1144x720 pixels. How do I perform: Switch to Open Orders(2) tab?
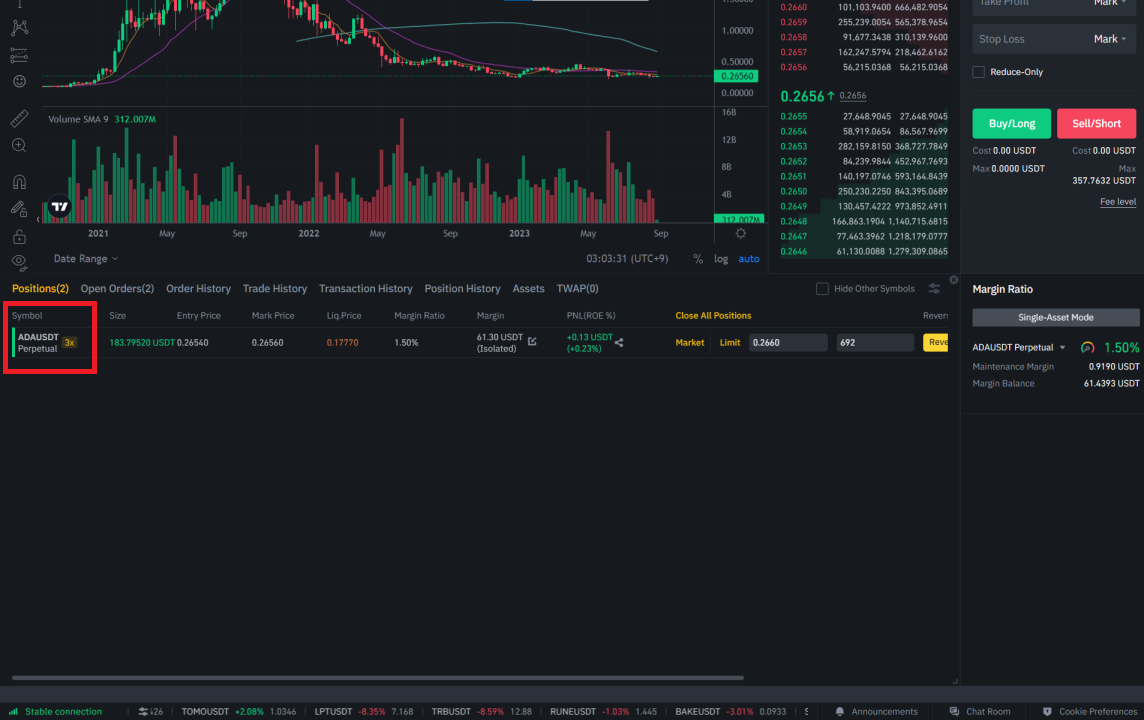tap(117, 289)
